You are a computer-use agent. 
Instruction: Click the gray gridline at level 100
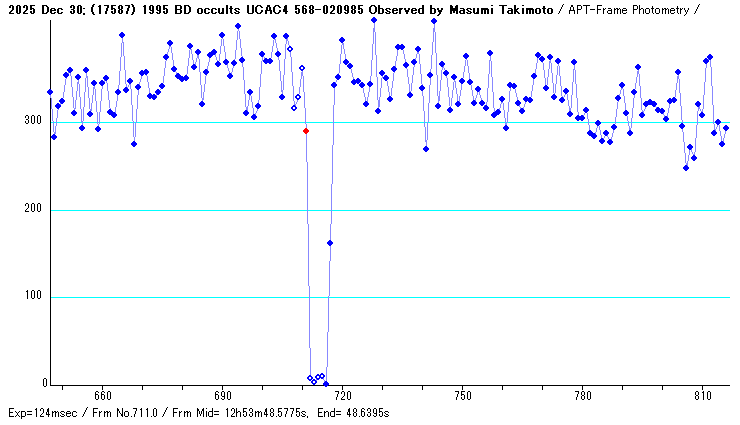500,297
